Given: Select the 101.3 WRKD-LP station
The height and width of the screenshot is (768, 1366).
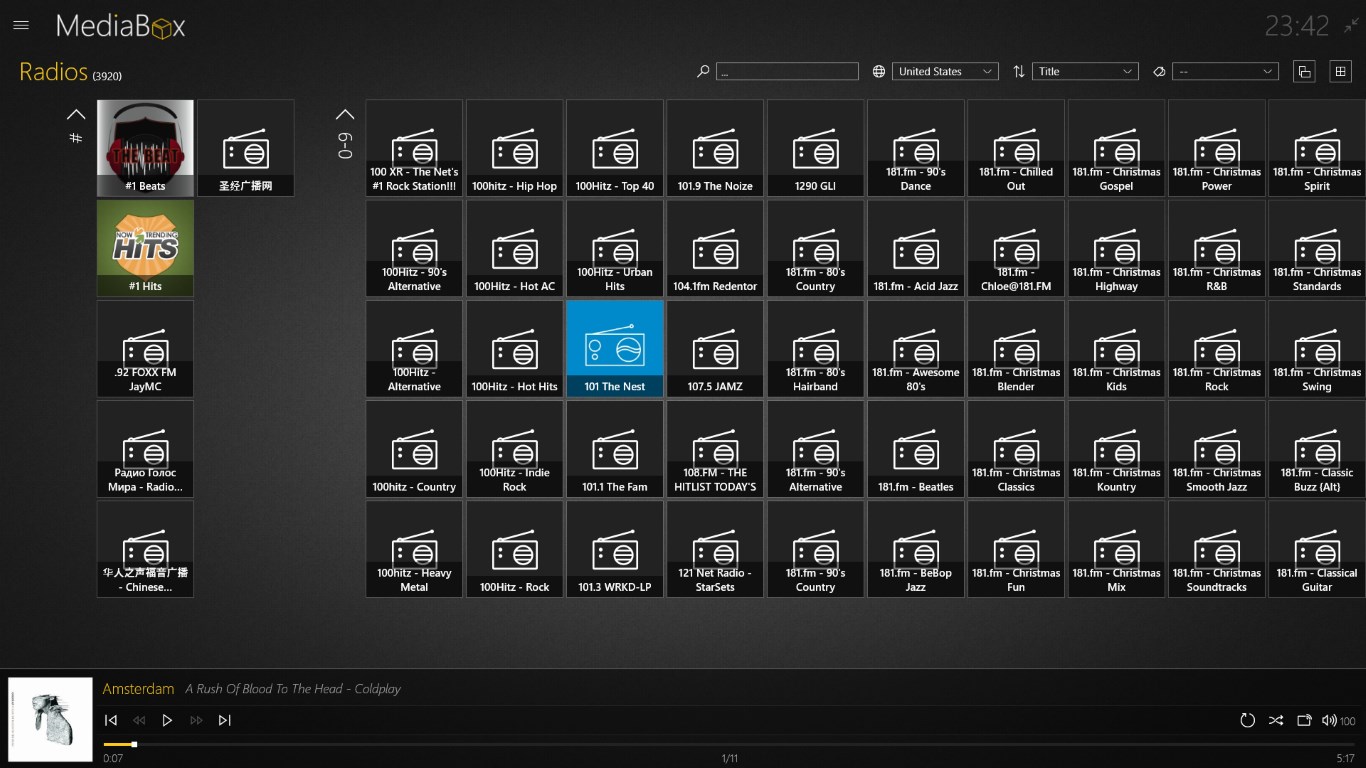Looking at the screenshot, I should (615, 549).
